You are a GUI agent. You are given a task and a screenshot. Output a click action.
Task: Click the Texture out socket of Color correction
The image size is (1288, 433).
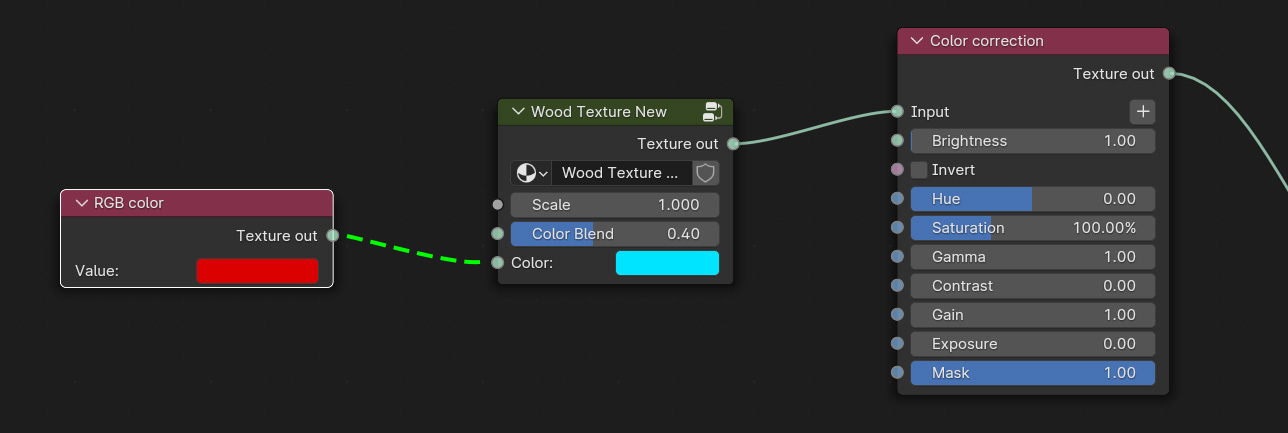(1168, 73)
